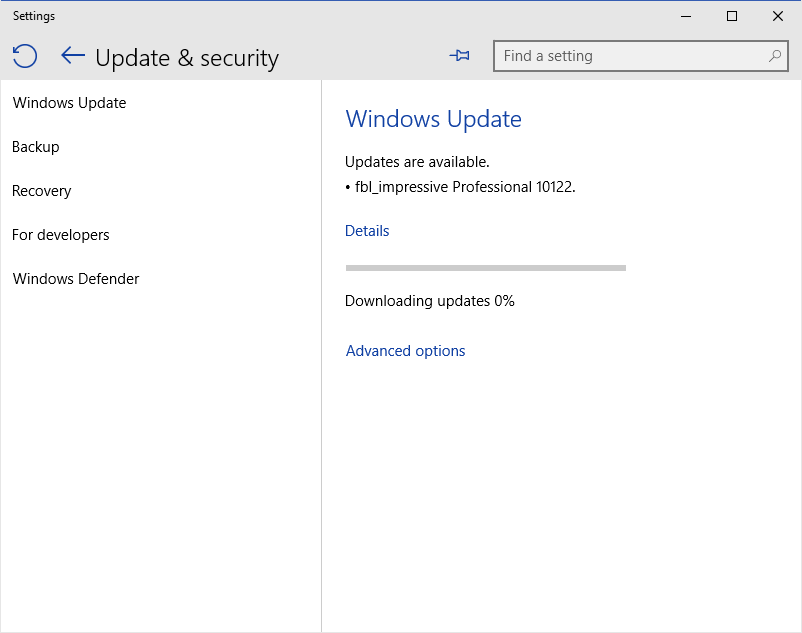Go back using the left arrow
Viewport: 802px width, 633px height.
click(72, 56)
